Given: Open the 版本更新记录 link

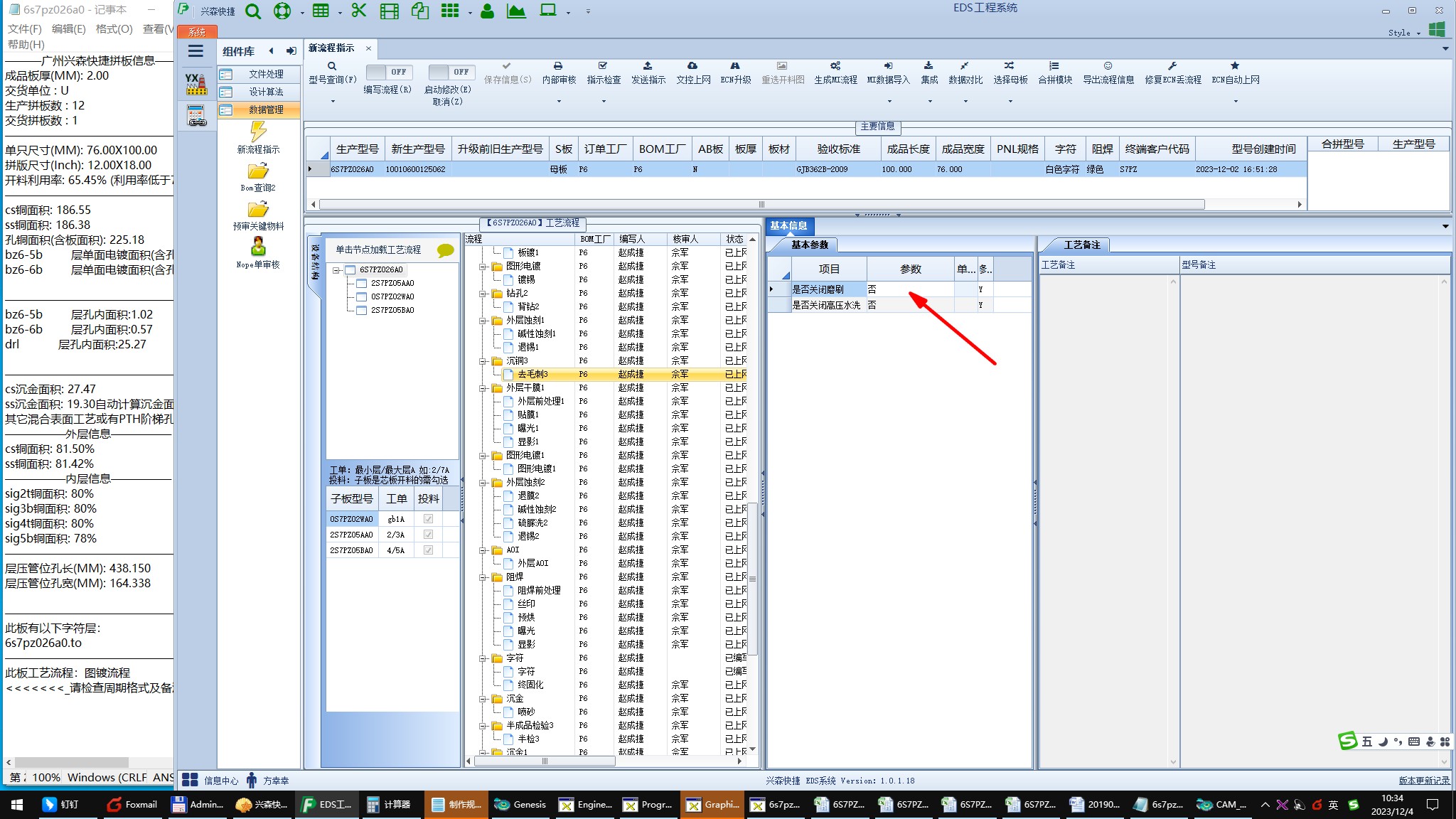Looking at the screenshot, I should tap(1423, 781).
